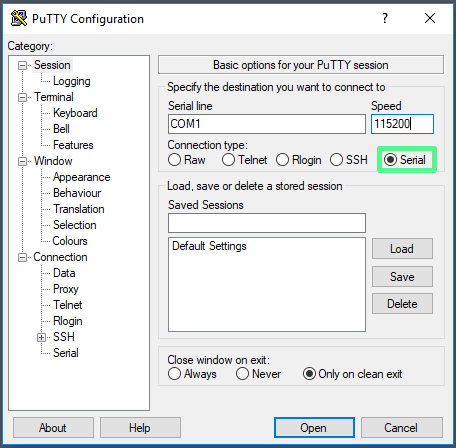The height and width of the screenshot is (448, 456).
Task: Click the Open button
Action: [314, 428]
